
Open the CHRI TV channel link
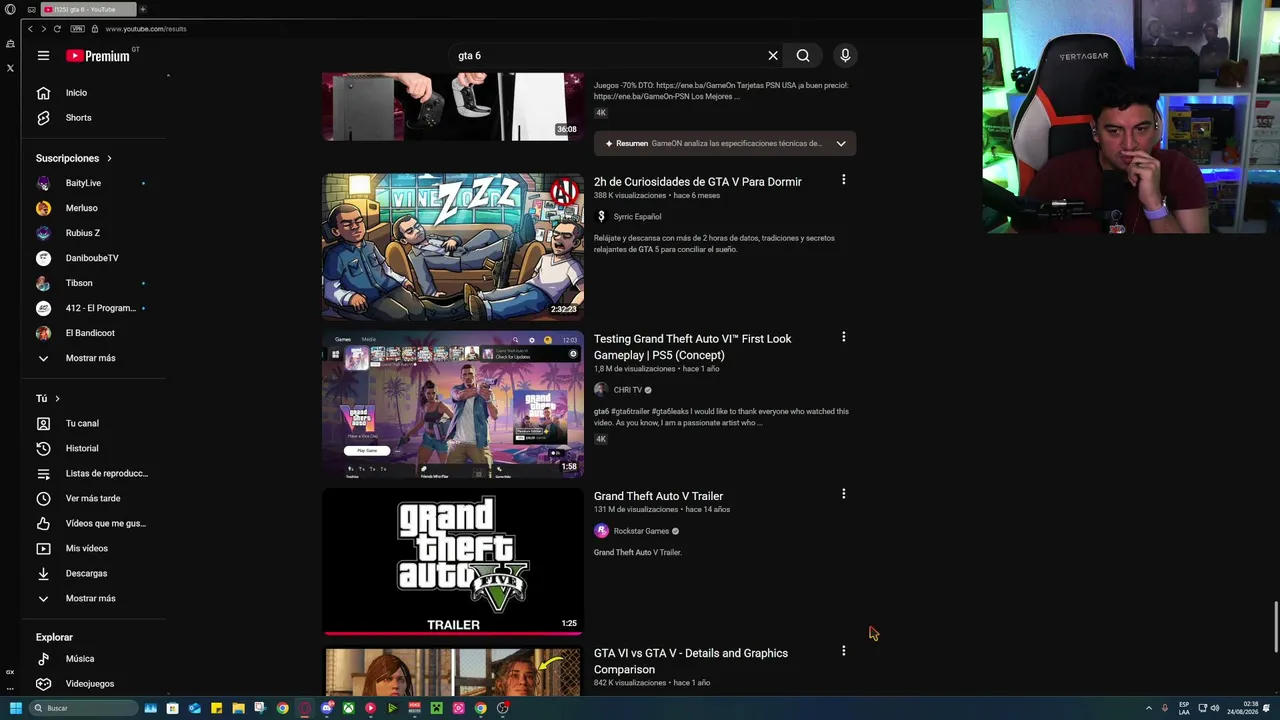628,390
